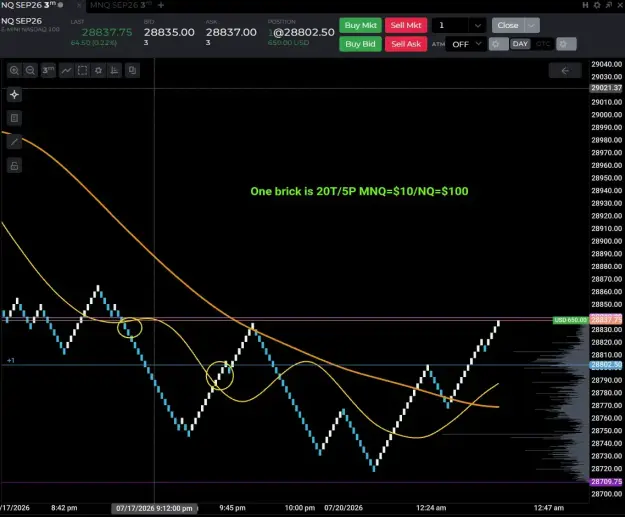625x517 pixels.
Task: Zoom in on the chart
Action: 14,71
